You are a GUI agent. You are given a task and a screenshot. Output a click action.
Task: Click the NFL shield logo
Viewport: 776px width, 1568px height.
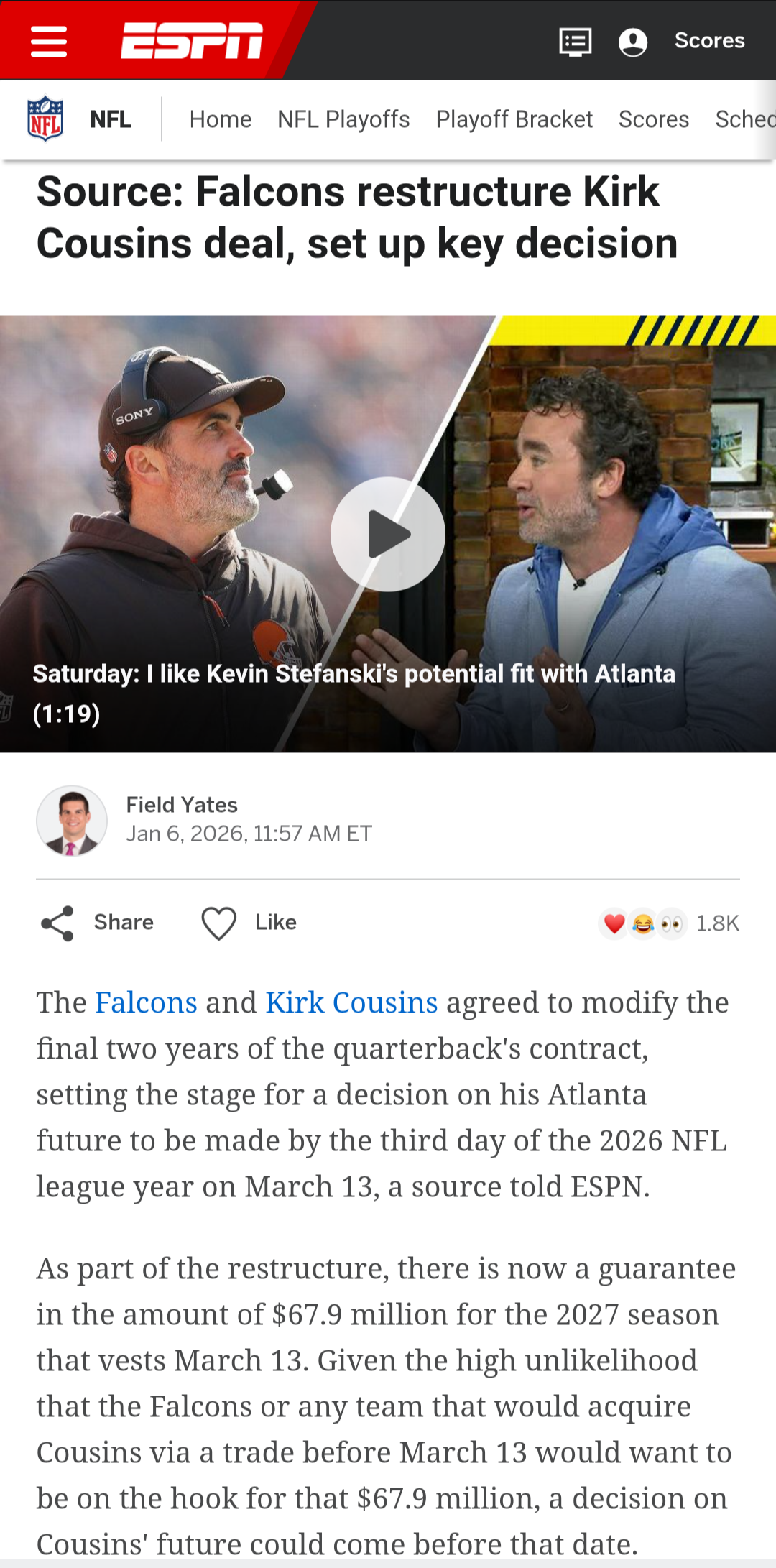pyautogui.click(x=45, y=119)
